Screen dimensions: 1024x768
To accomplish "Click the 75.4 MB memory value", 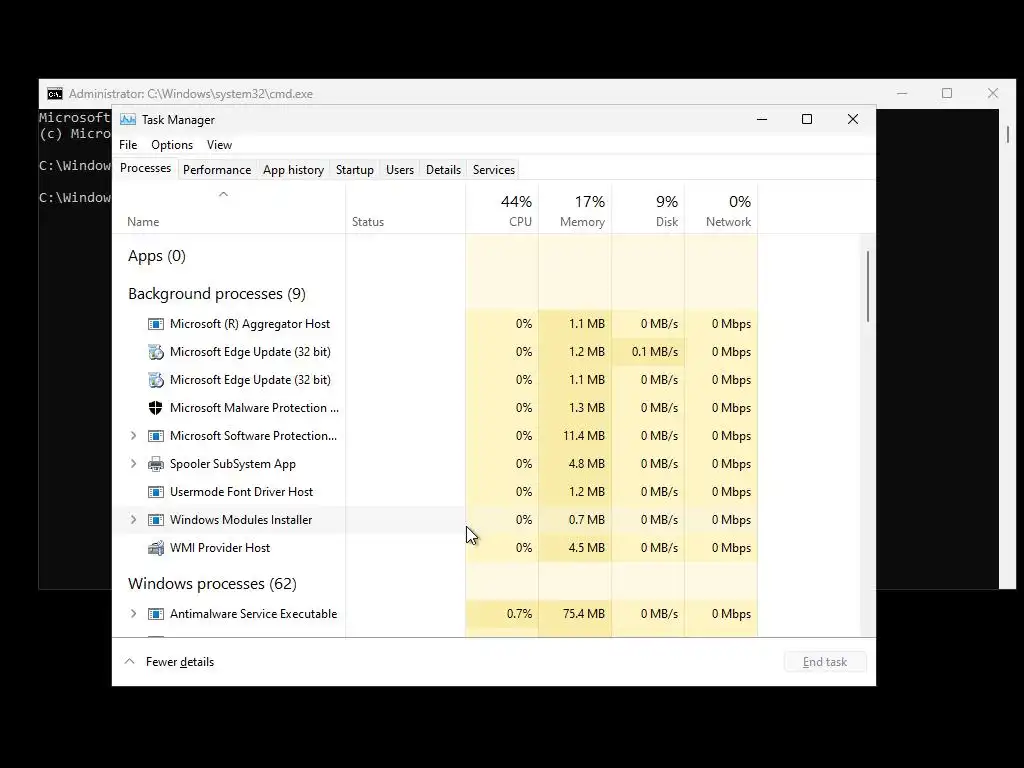I will pyautogui.click(x=584, y=614).
